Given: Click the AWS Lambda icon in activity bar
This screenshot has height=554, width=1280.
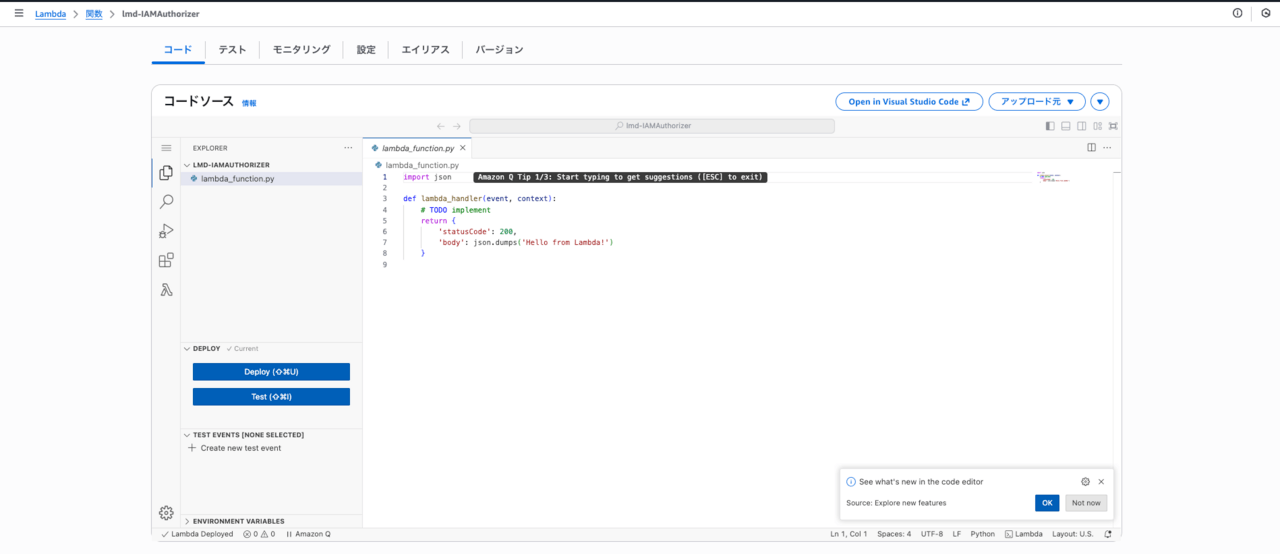Looking at the screenshot, I should [166, 290].
